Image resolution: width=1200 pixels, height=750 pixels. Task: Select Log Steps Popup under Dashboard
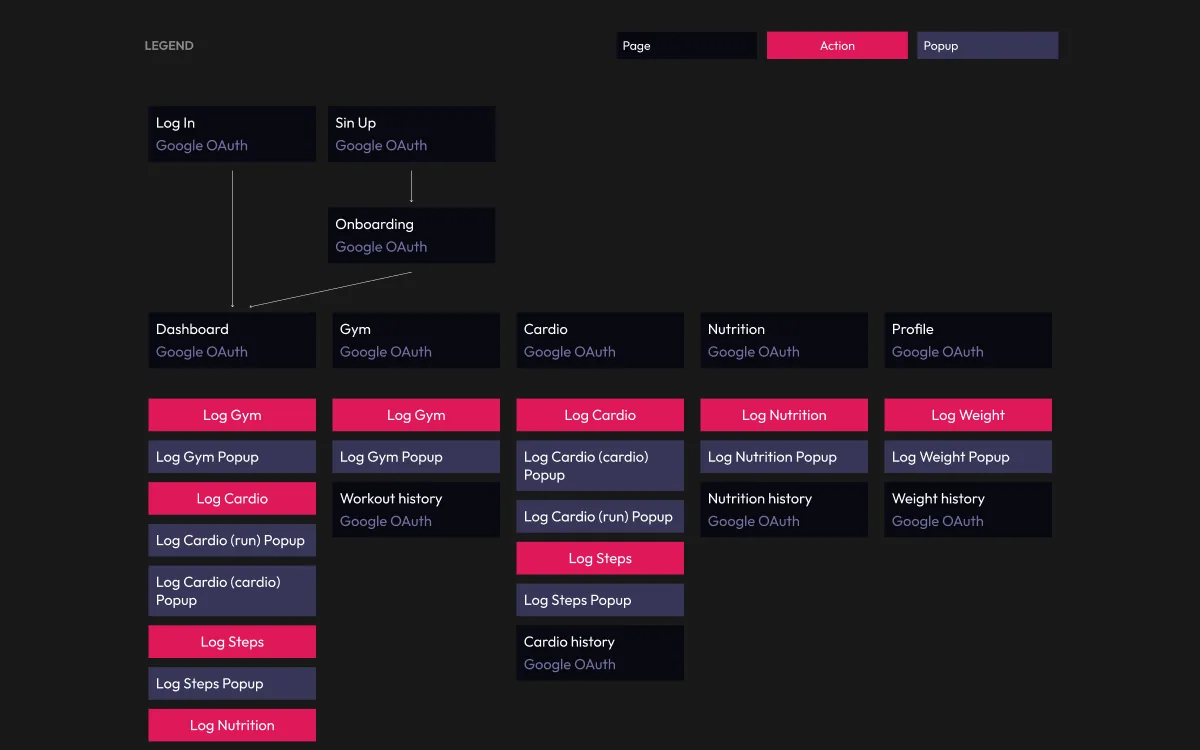pyautogui.click(x=232, y=684)
